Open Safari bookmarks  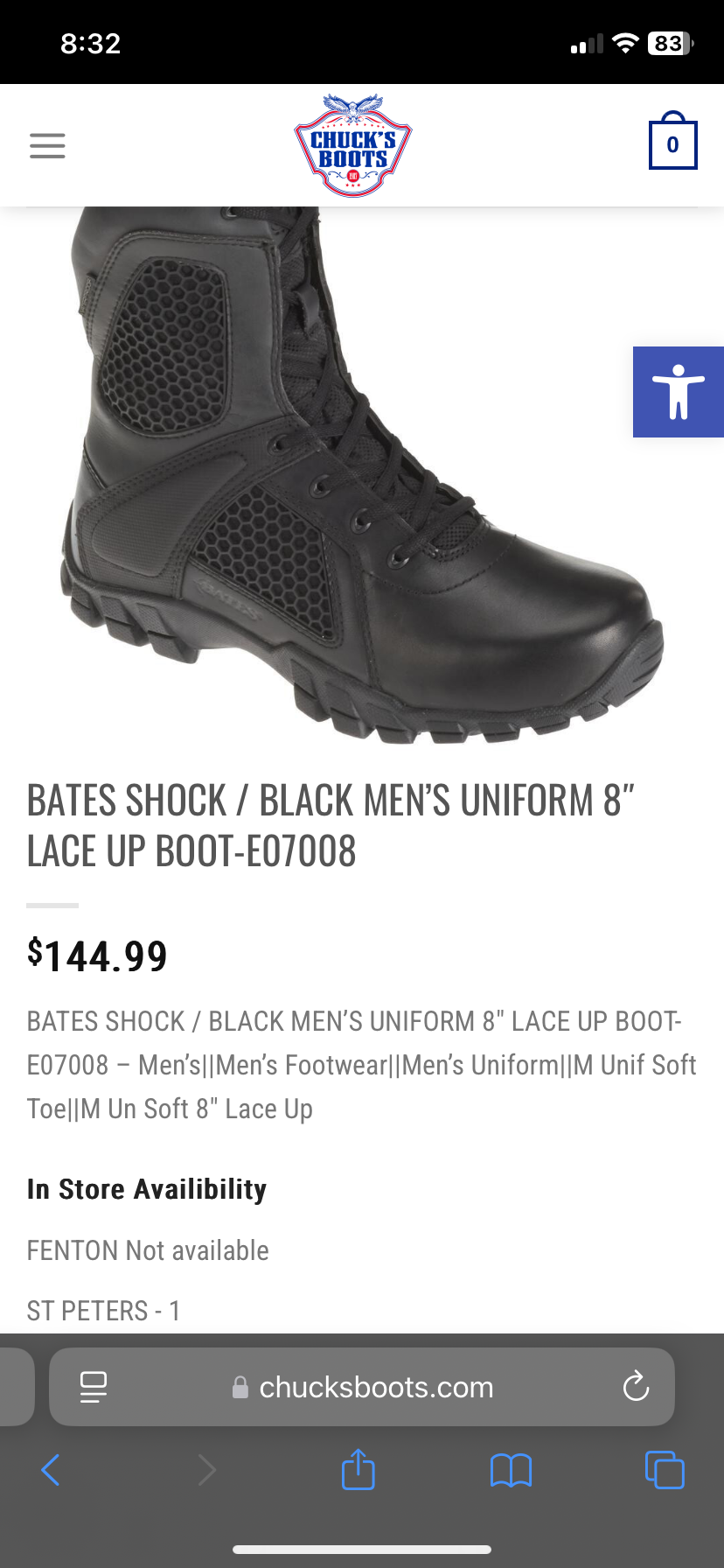(x=512, y=1470)
